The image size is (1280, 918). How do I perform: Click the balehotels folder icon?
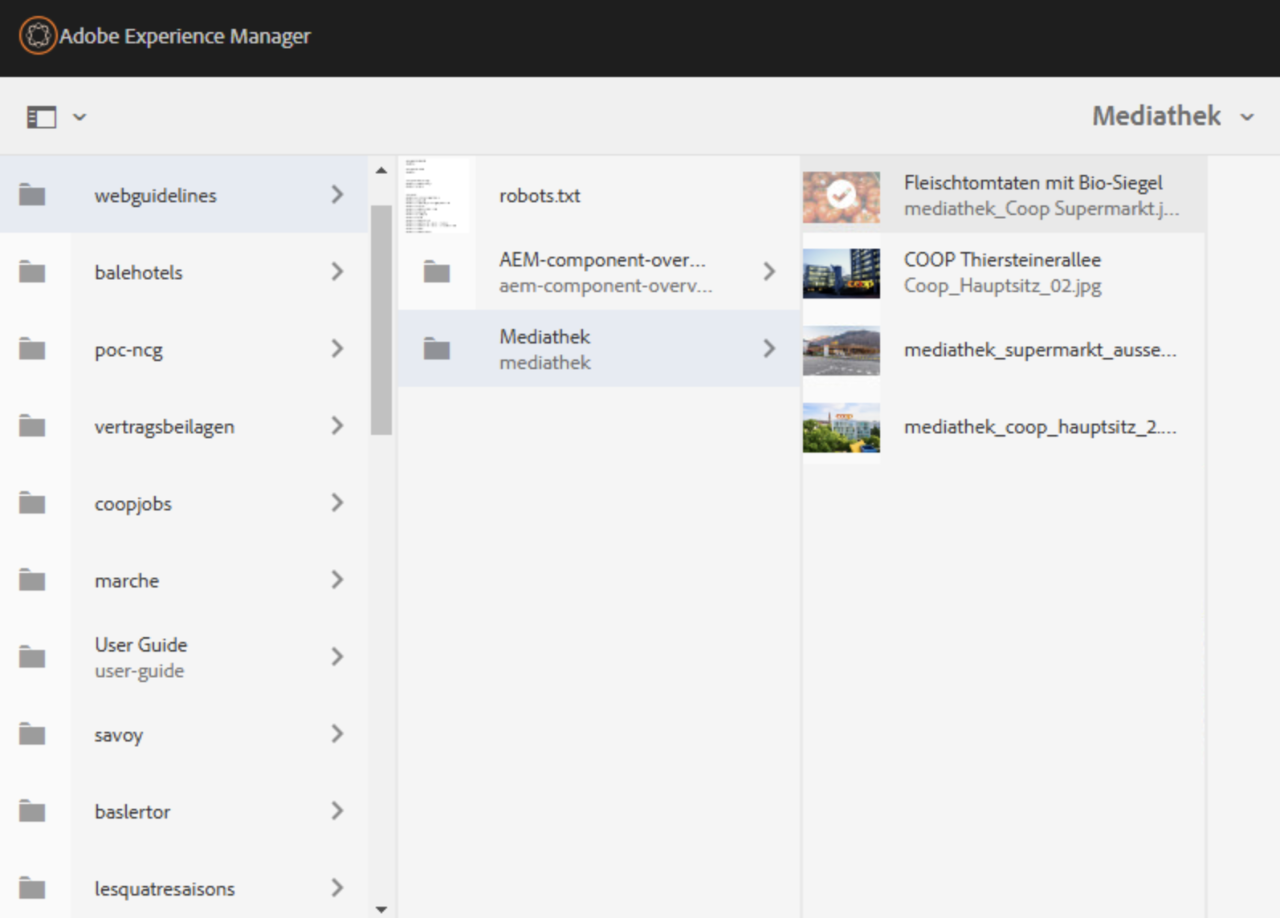pyautogui.click(x=32, y=272)
